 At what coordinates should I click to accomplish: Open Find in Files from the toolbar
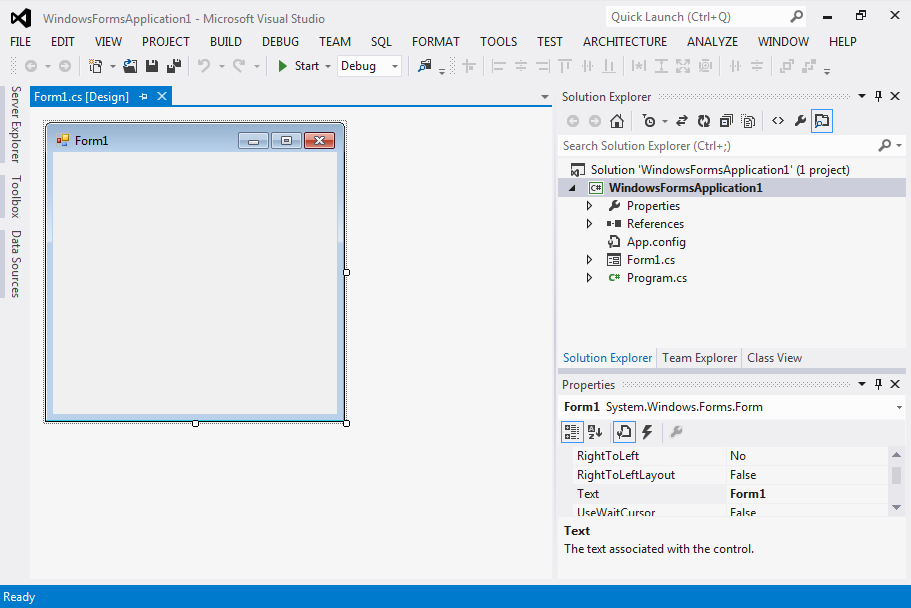(425, 66)
